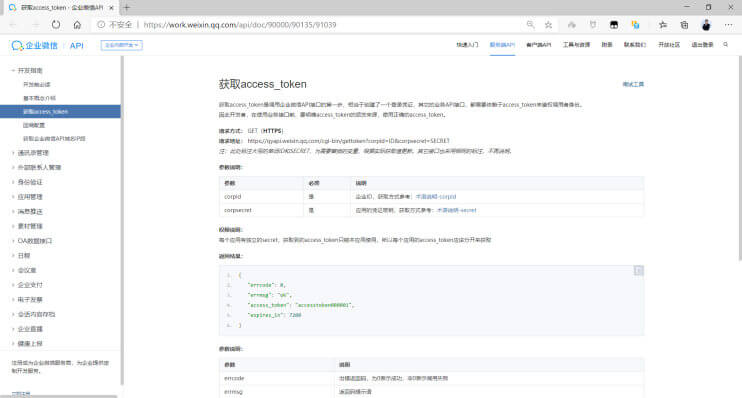The height and width of the screenshot is (398, 742).
Task: Open the zoom magnifier icon in address bar
Action: click(x=530, y=25)
